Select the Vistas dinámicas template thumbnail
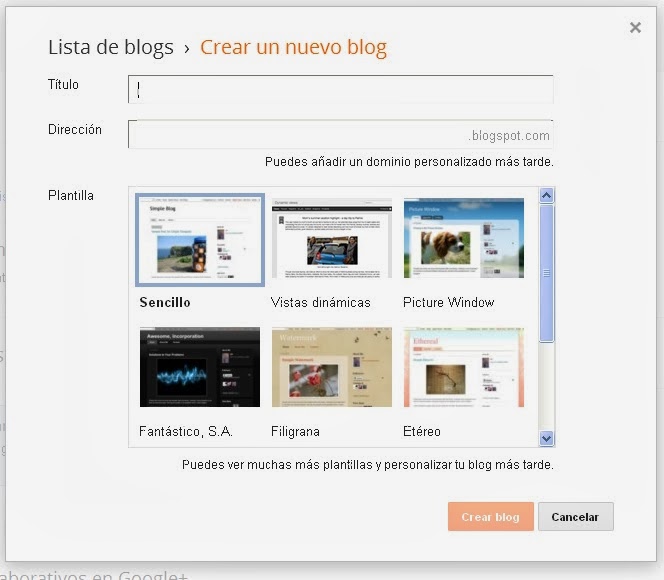This screenshot has height=580, width=664. pyautogui.click(x=332, y=238)
